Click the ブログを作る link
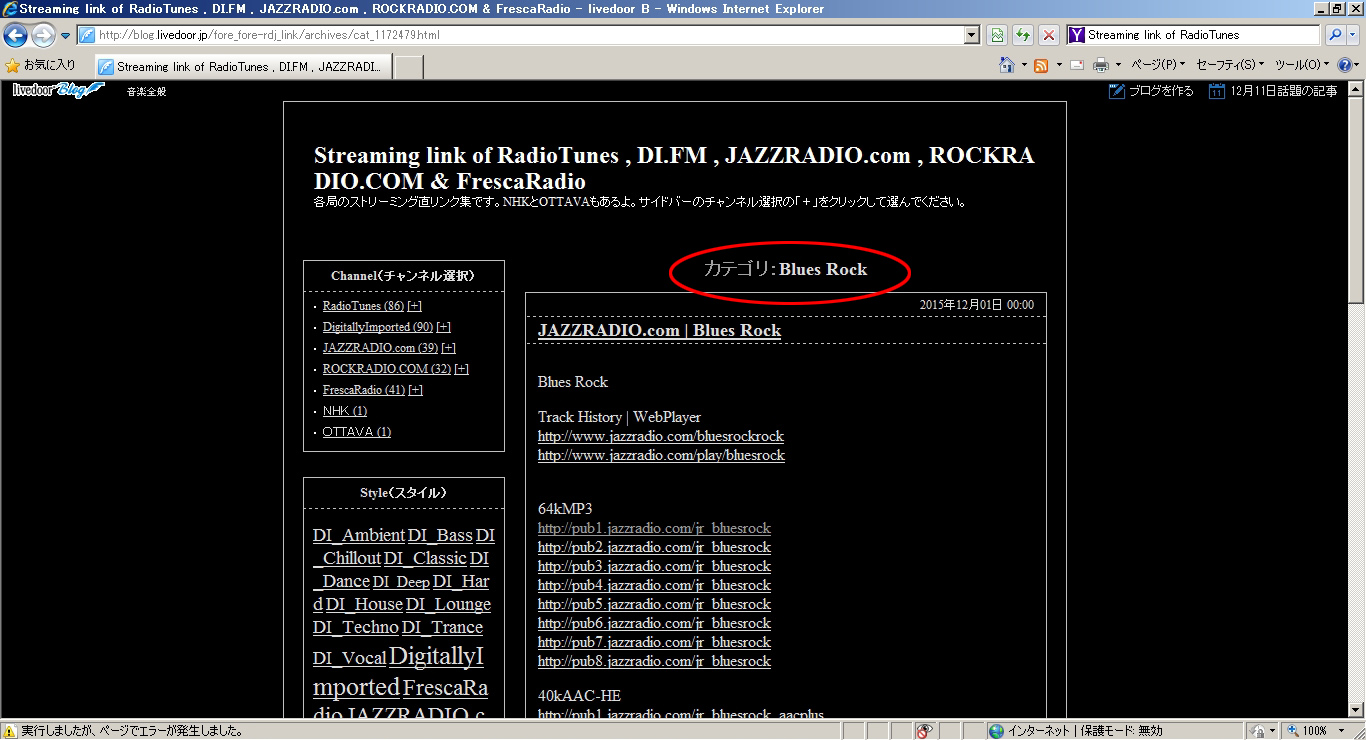 point(1152,91)
